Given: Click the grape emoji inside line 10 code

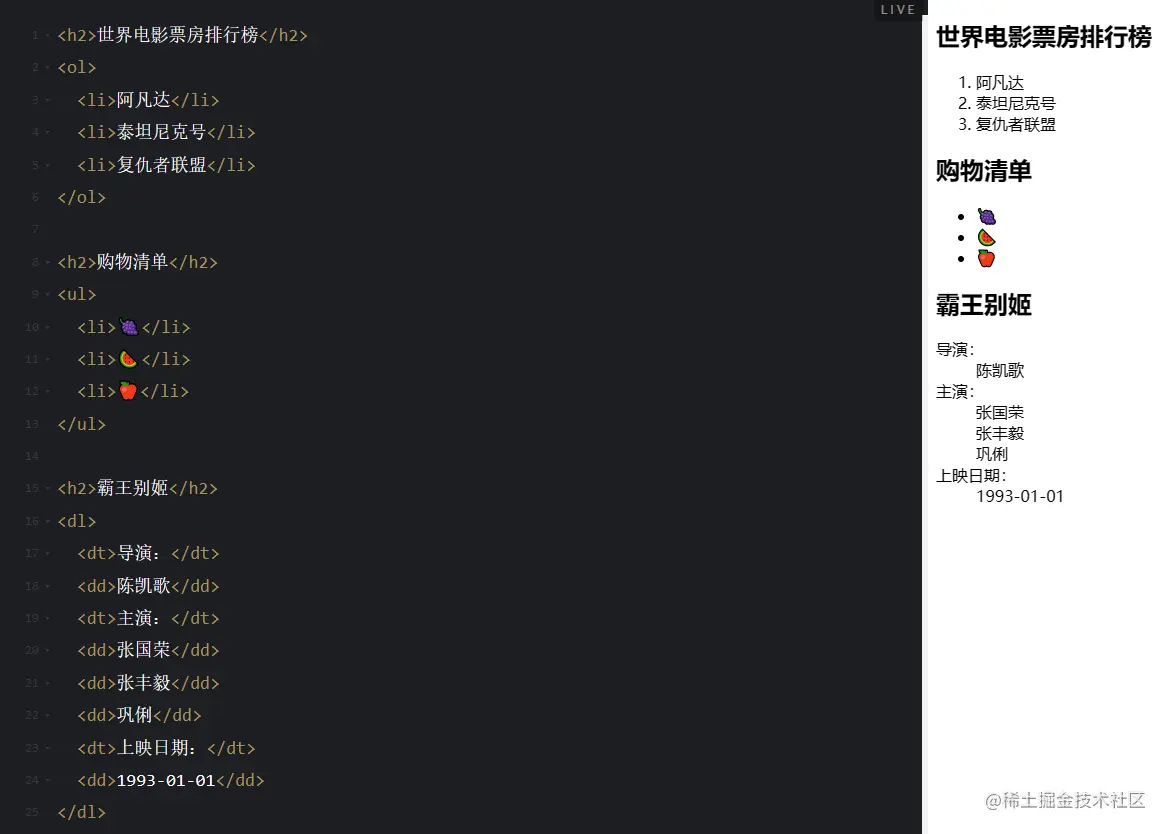Looking at the screenshot, I should [x=128, y=325].
